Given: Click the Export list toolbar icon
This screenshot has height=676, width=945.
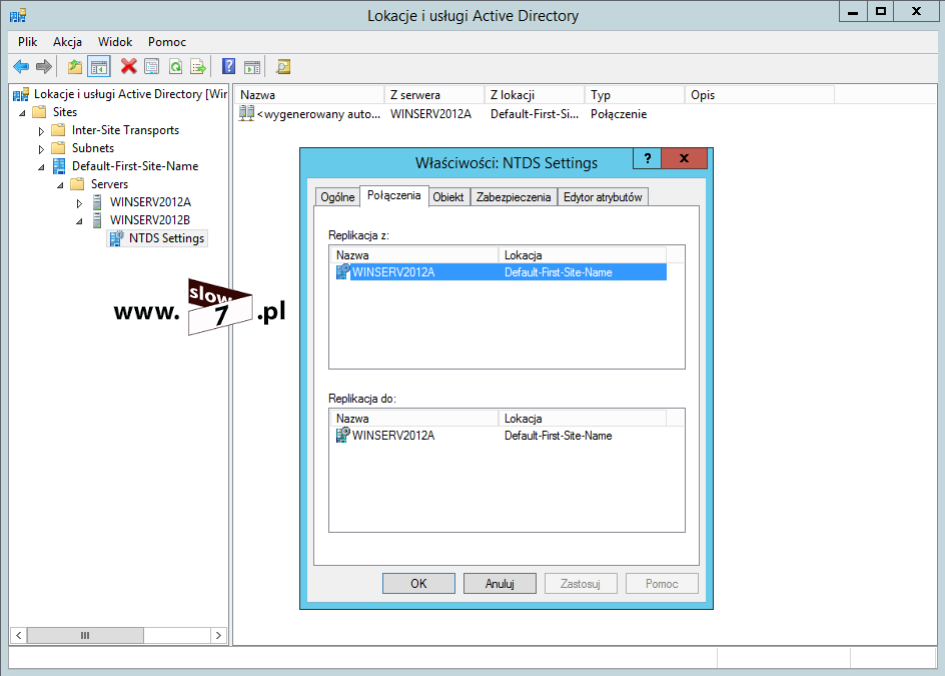Looking at the screenshot, I should (198, 66).
